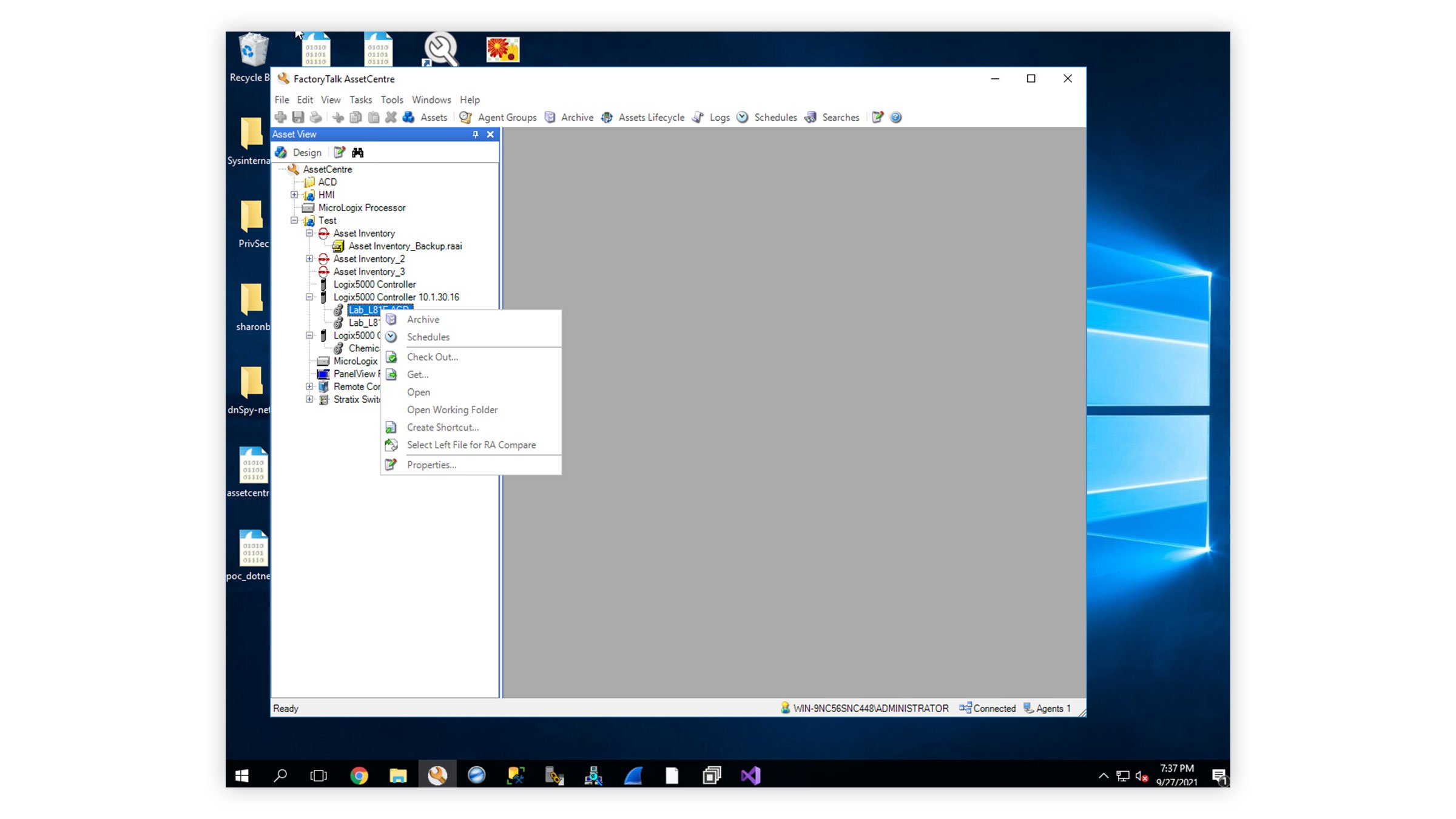1456x819 pixels.
Task: Choose Create Shortcut... menu entry
Action: (x=471, y=427)
